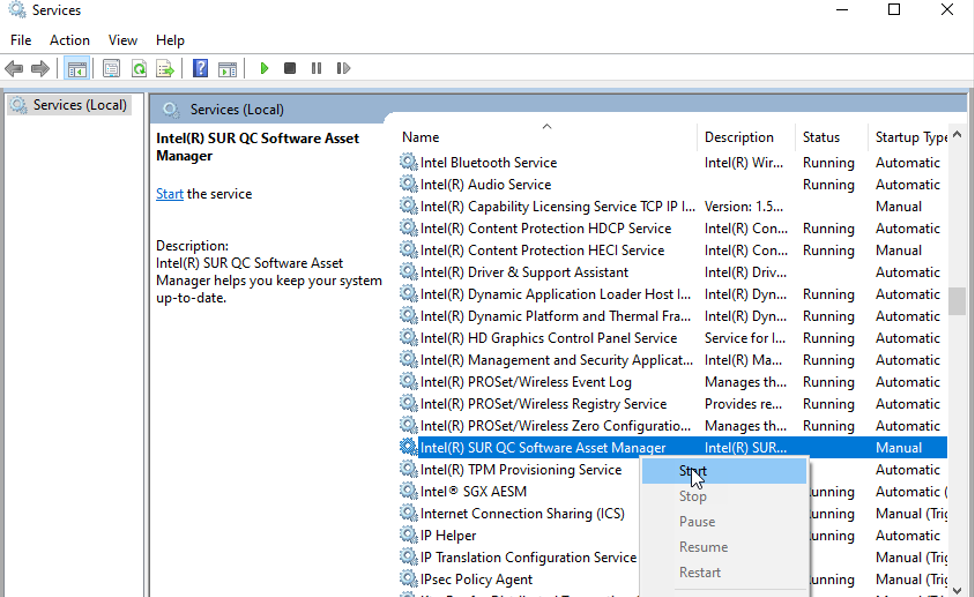Click gear icon of IP Helper
This screenshot has height=597, width=974.
coord(408,535)
